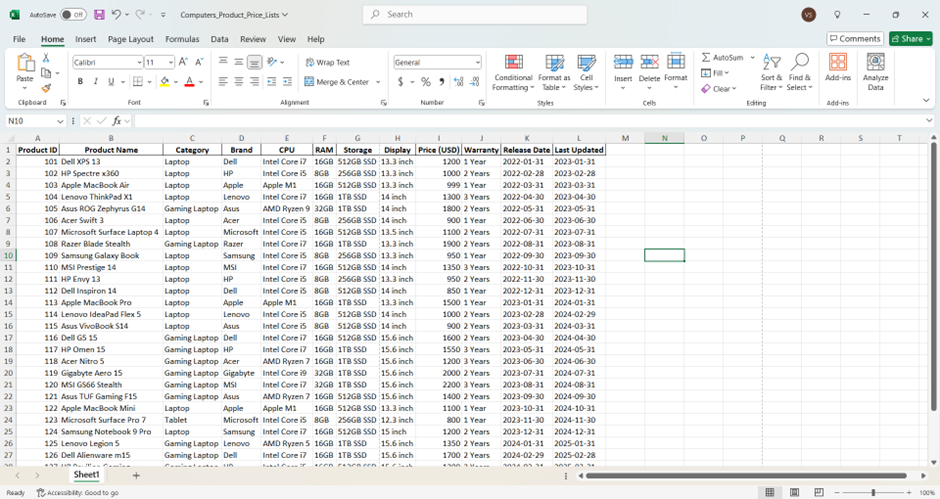Open the Page Layout tab

click(131, 39)
